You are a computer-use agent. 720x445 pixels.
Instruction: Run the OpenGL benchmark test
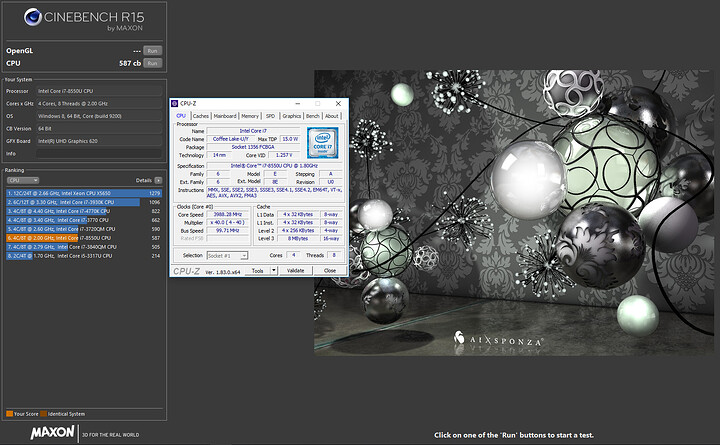[x=152, y=51]
